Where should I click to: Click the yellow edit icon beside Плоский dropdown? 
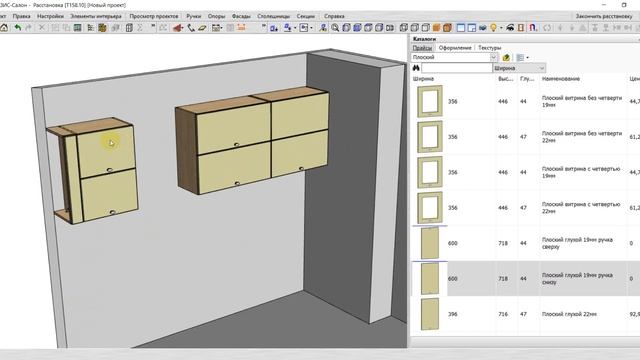[x=506, y=58]
